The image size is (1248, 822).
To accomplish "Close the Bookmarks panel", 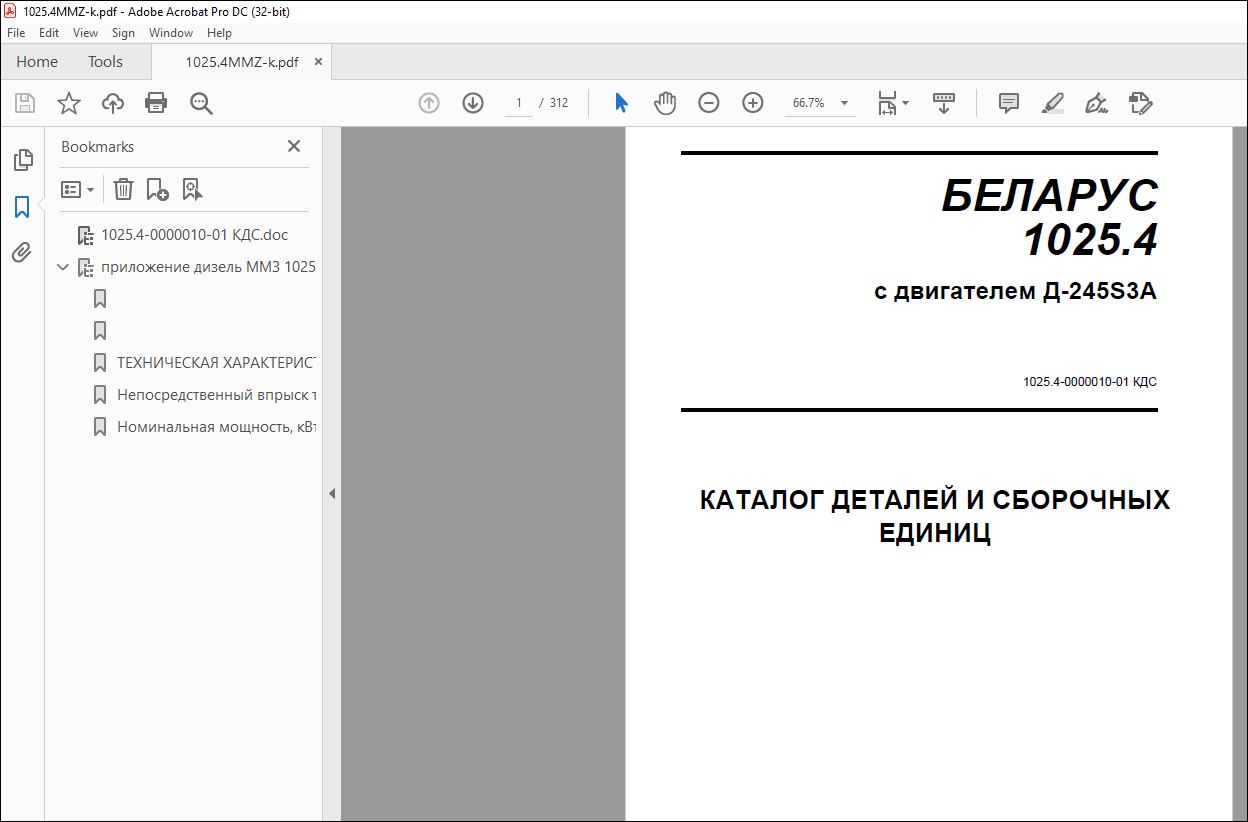I will pos(294,146).
